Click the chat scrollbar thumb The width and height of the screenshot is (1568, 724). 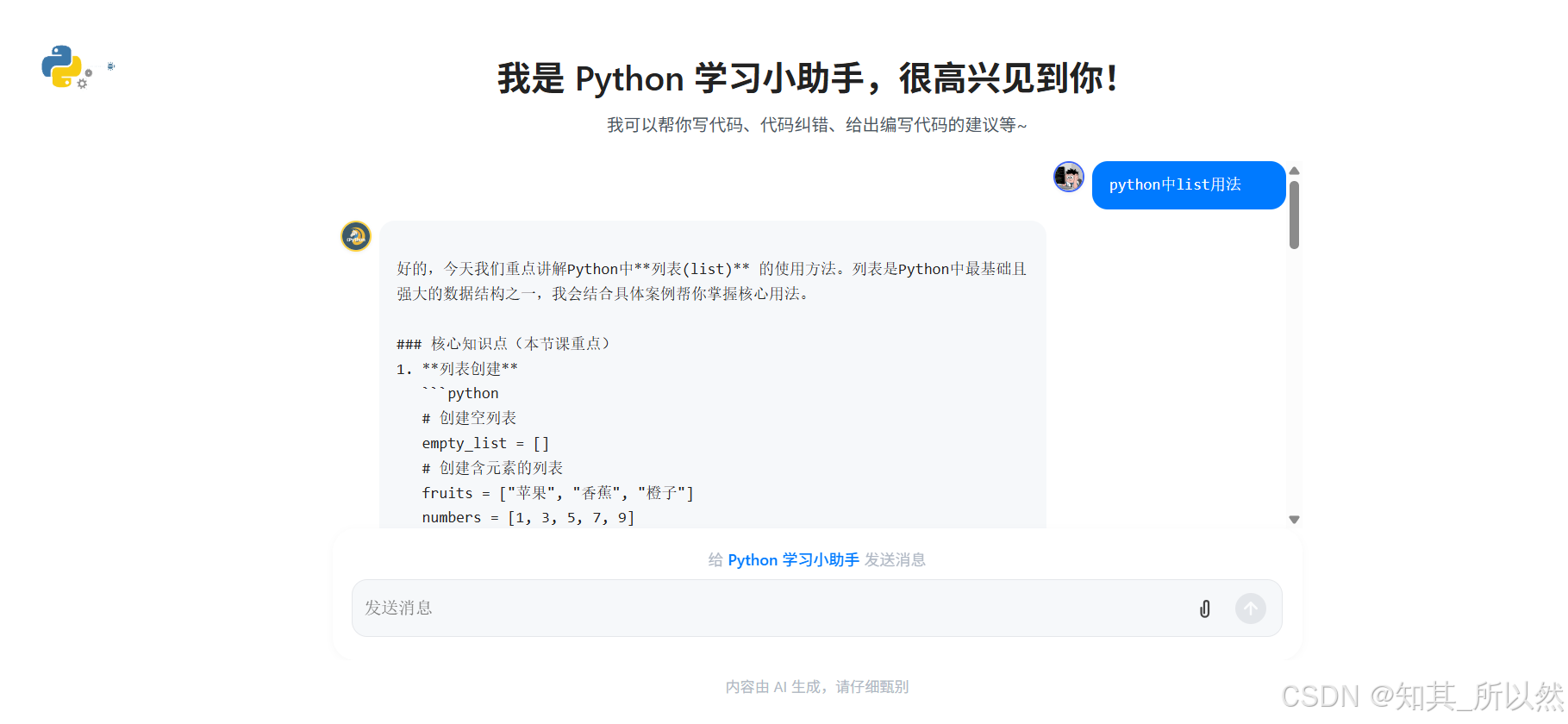click(x=1294, y=215)
